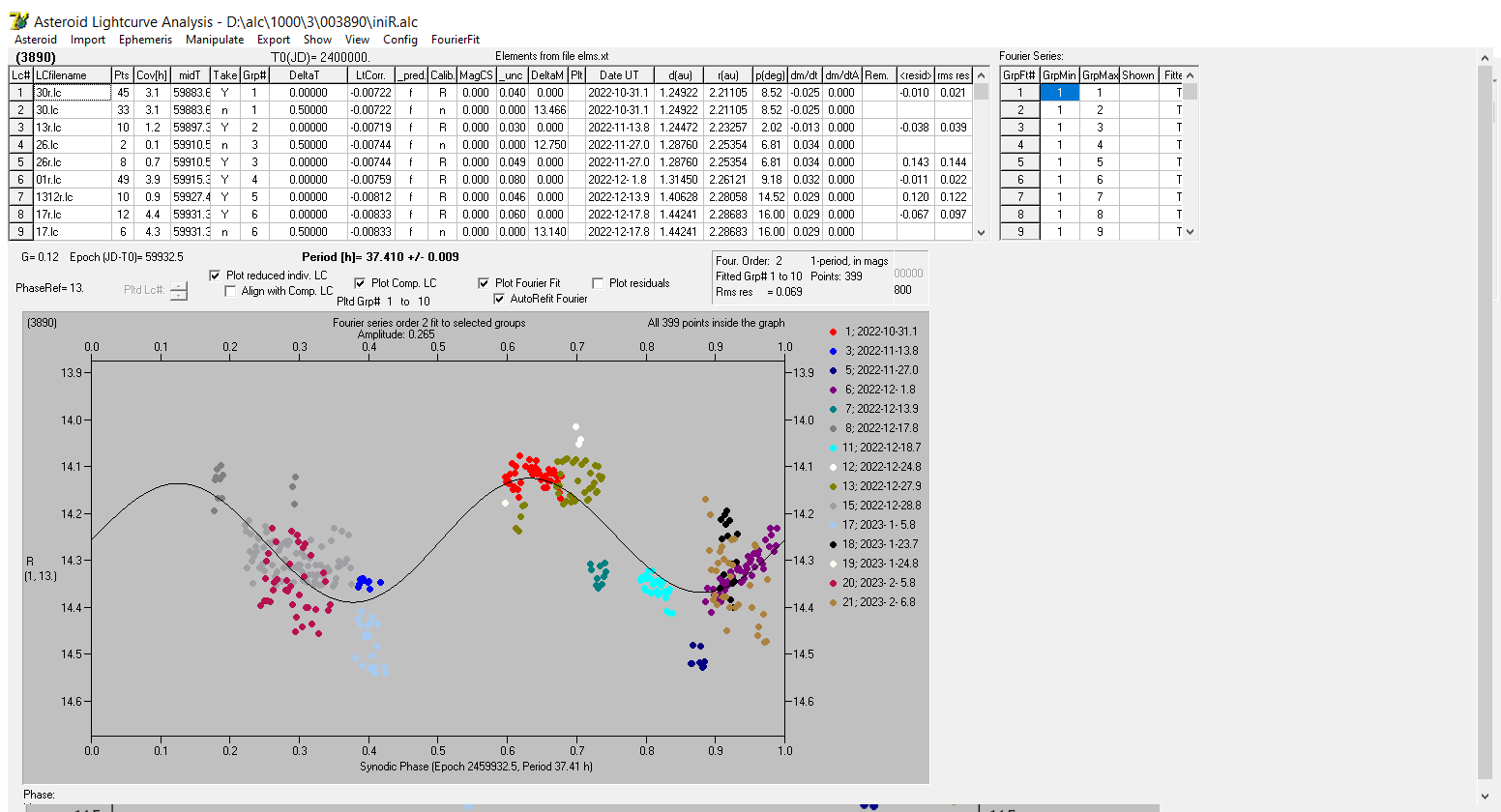The height and width of the screenshot is (812, 1501).
Task: Click the '30r.lc' filename cell
Action: [73, 93]
